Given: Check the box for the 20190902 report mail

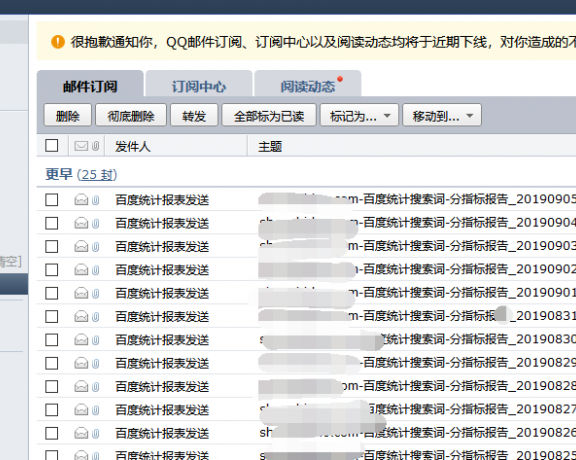Looking at the screenshot, I should (51, 270).
